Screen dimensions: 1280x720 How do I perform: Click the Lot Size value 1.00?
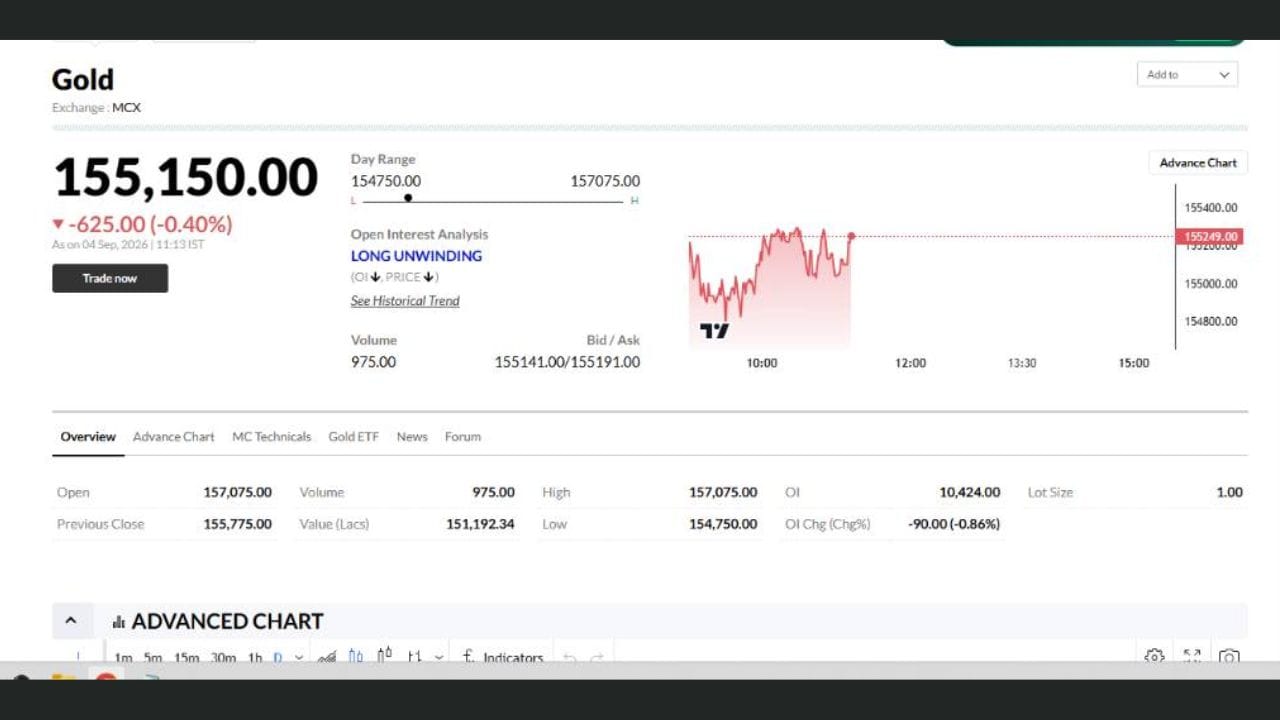[x=1229, y=492]
